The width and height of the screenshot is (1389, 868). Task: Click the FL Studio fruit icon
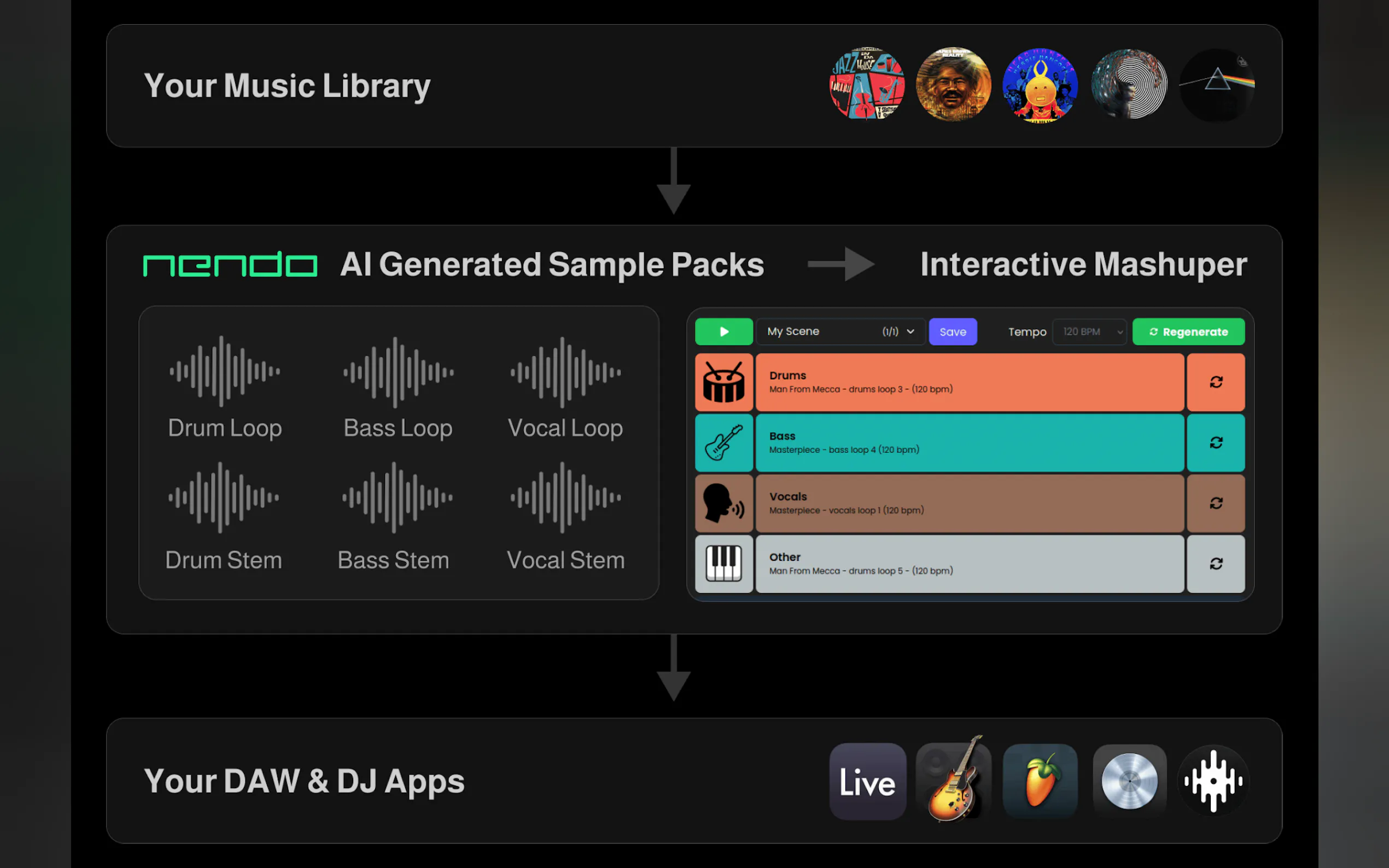pos(1040,781)
